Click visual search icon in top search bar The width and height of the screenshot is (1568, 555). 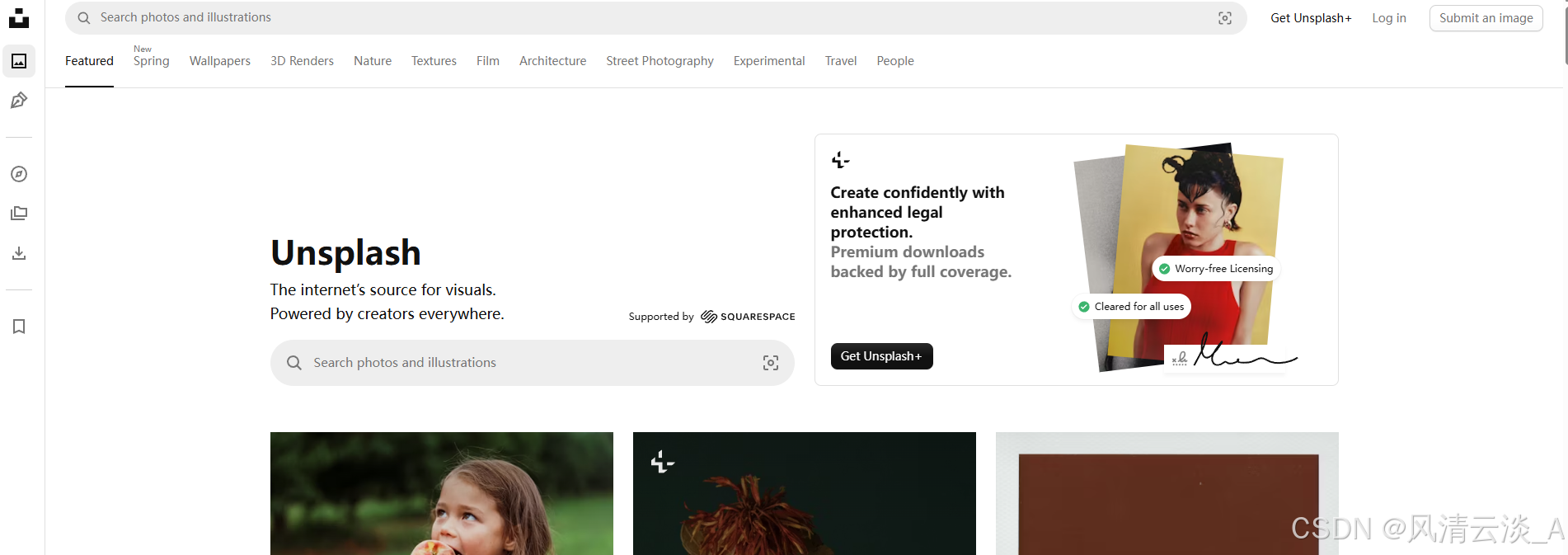click(1225, 18)
